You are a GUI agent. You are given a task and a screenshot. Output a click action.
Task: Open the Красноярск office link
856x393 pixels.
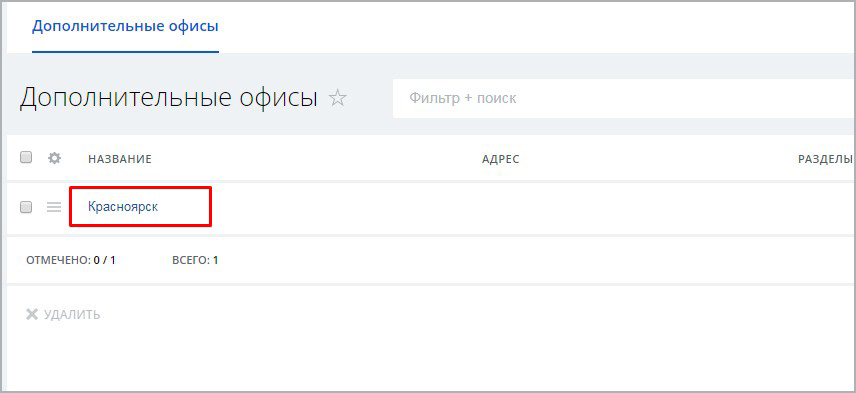123,207
